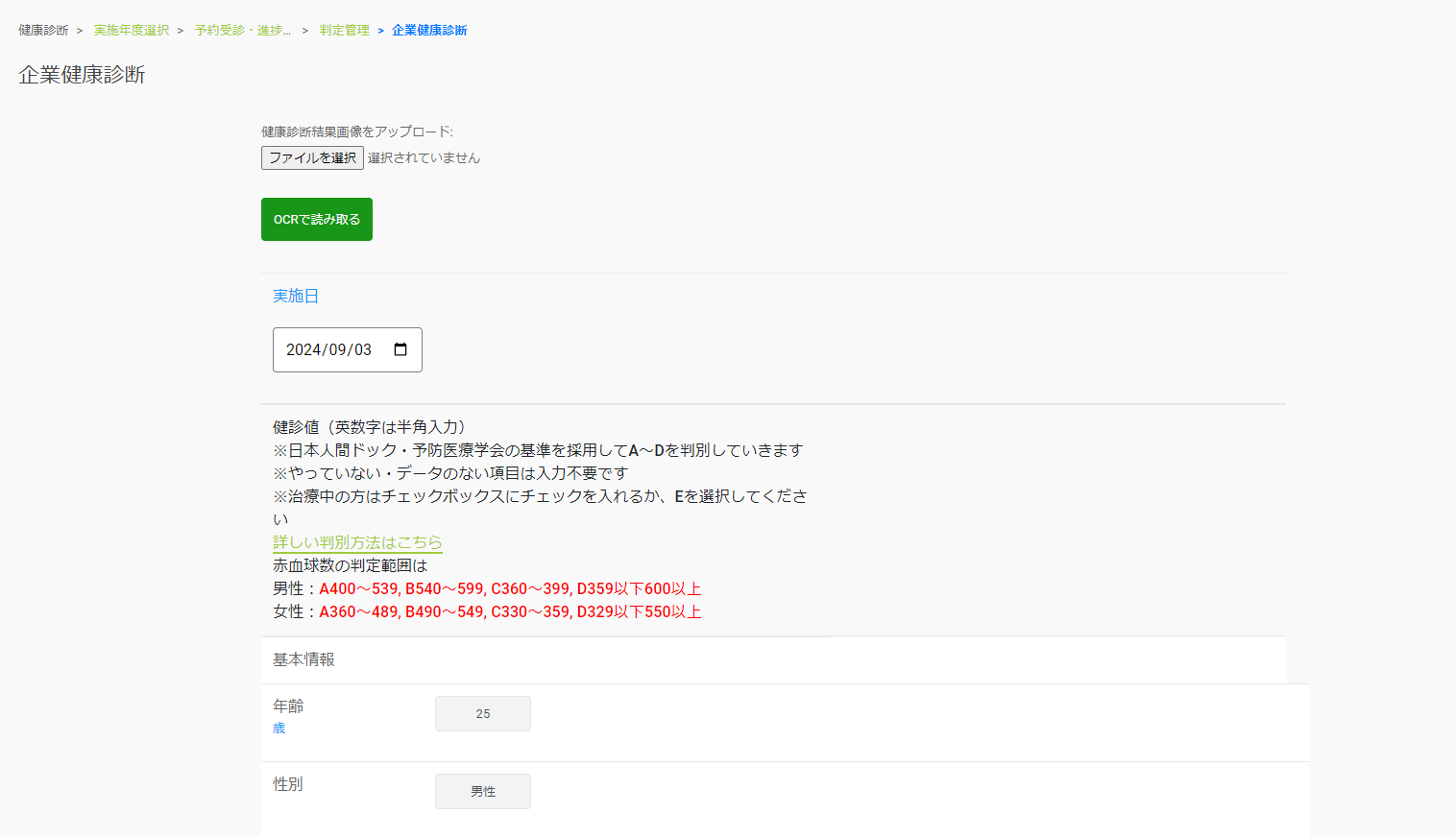
Task: Click the ファイルを選択 file chooser button
Action: pyautogui.click(x=312, y=158)
